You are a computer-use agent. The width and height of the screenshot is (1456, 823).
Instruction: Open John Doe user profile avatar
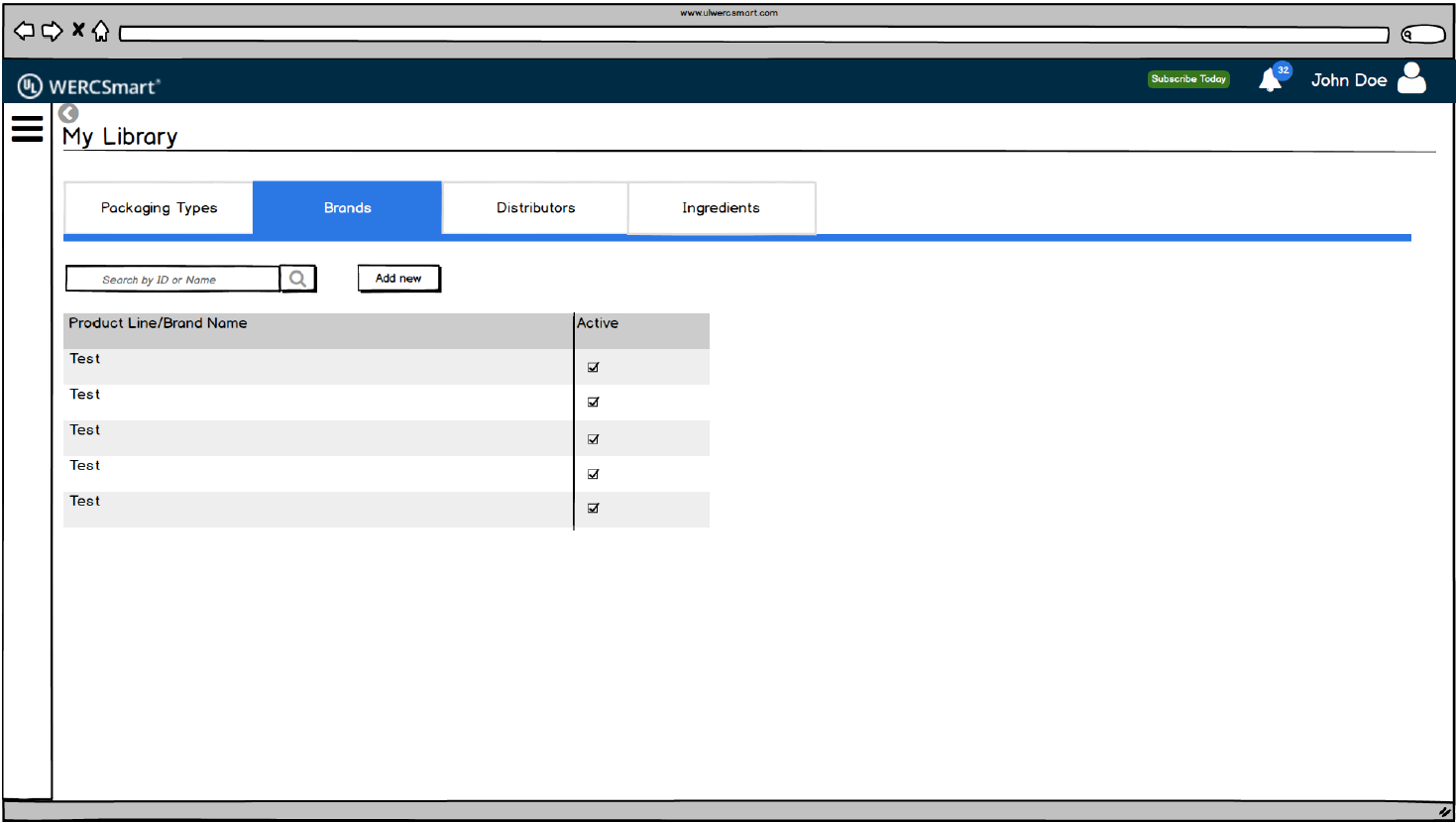click(x=1411, y=78)
